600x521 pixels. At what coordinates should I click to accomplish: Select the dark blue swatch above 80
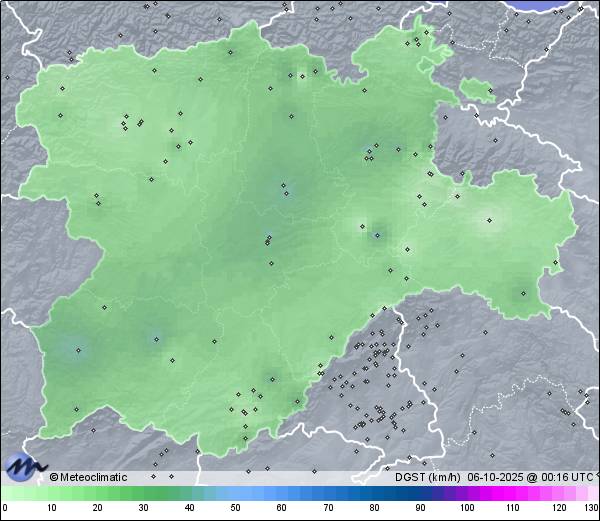point(374,494)
